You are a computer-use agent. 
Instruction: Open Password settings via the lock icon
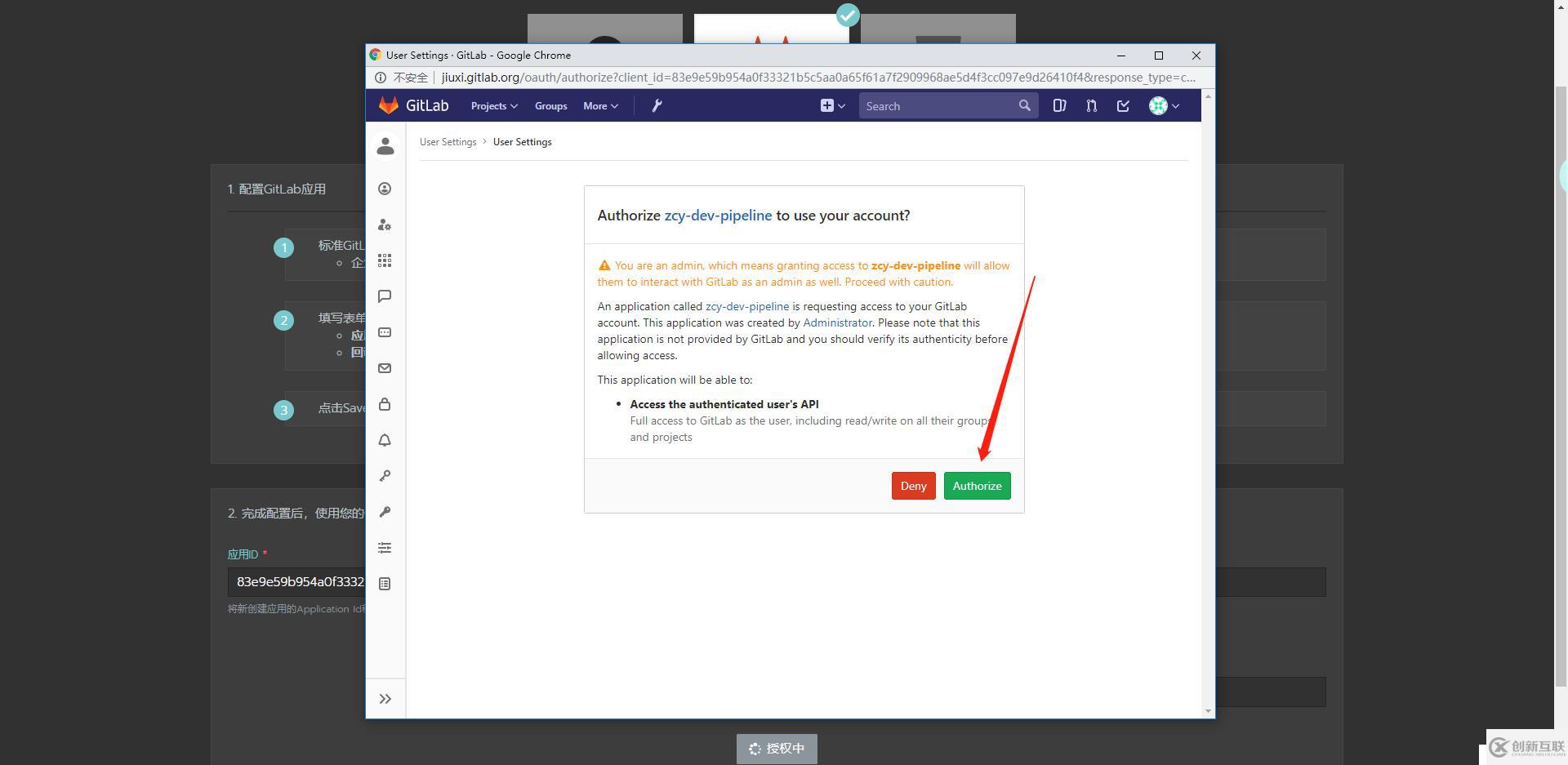tap(385, 404)
